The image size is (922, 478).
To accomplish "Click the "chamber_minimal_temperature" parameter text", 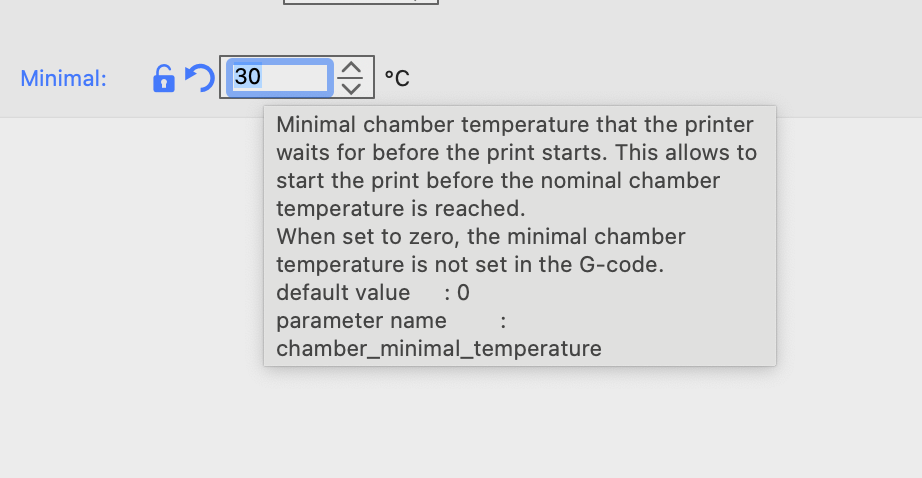I will pyautogui.click(x=439, y=349).
